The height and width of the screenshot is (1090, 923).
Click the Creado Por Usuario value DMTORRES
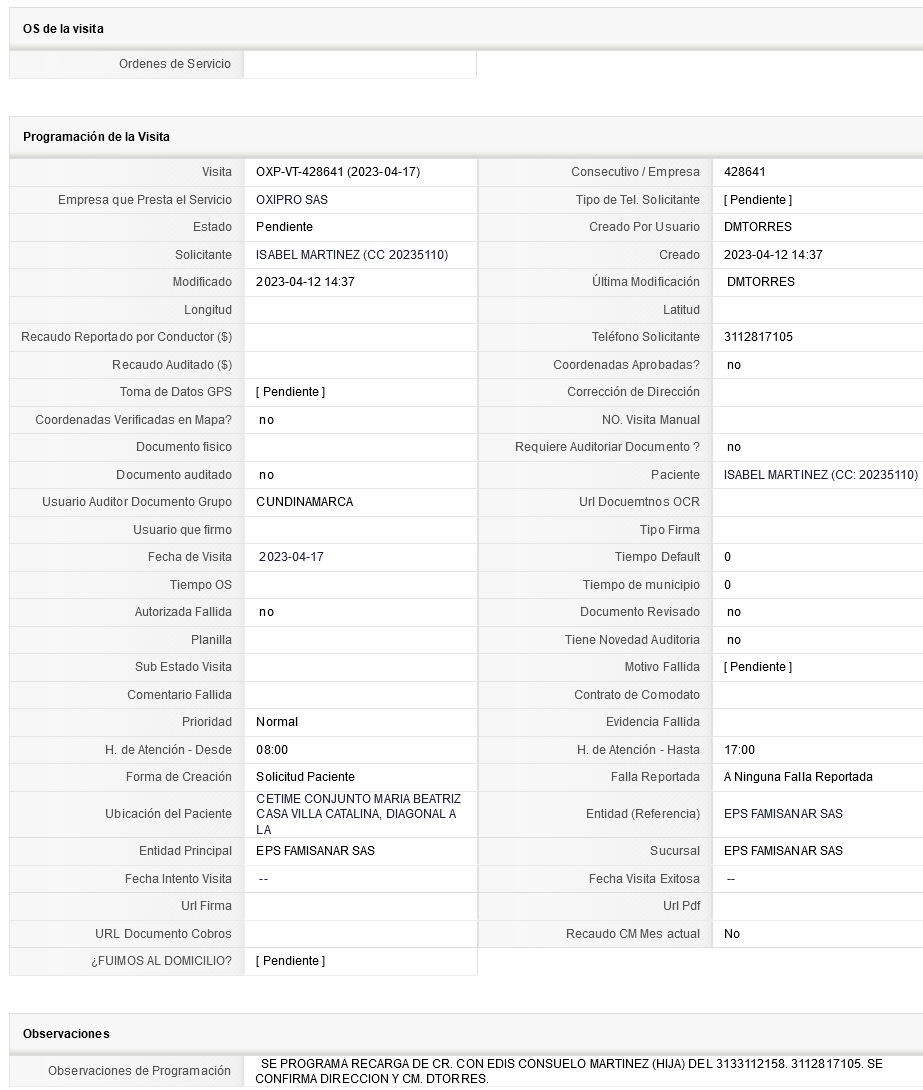click(x=757, y=227)
